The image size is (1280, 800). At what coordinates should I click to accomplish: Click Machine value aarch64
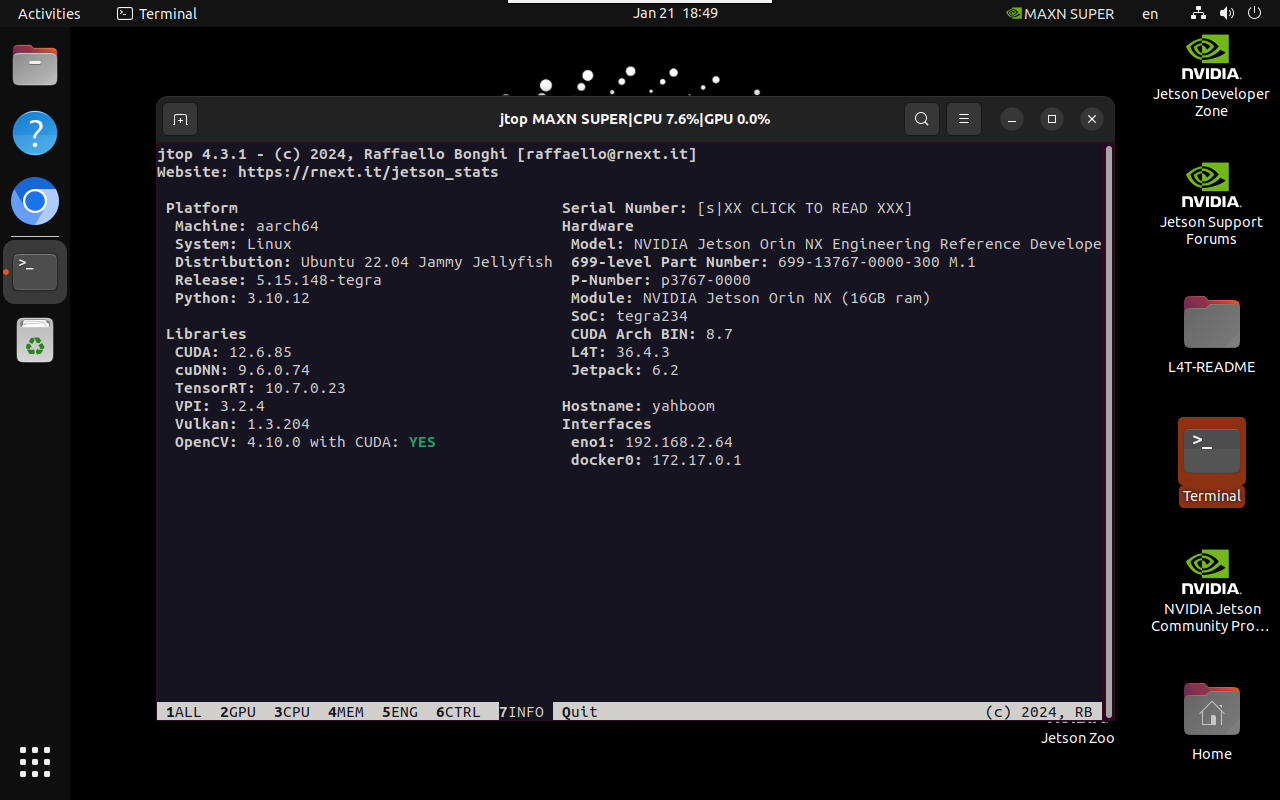(x=287, y=226)
